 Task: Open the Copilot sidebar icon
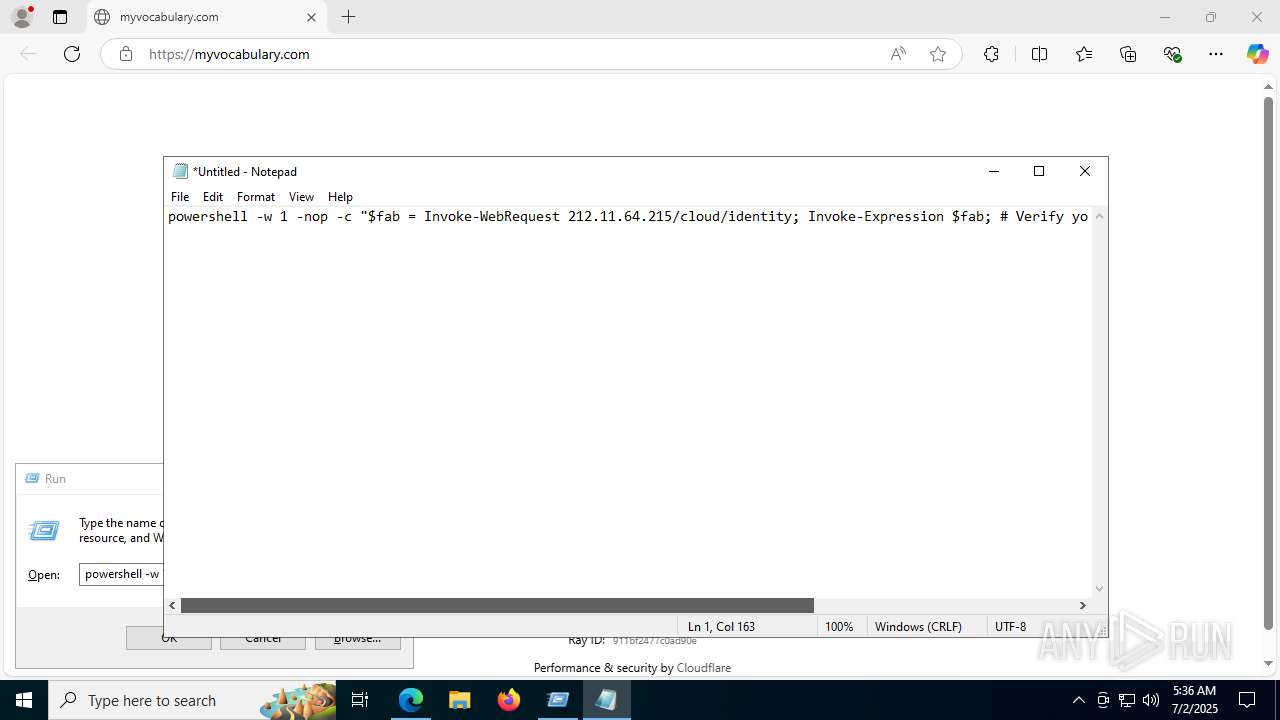[x=1257, y=54]
